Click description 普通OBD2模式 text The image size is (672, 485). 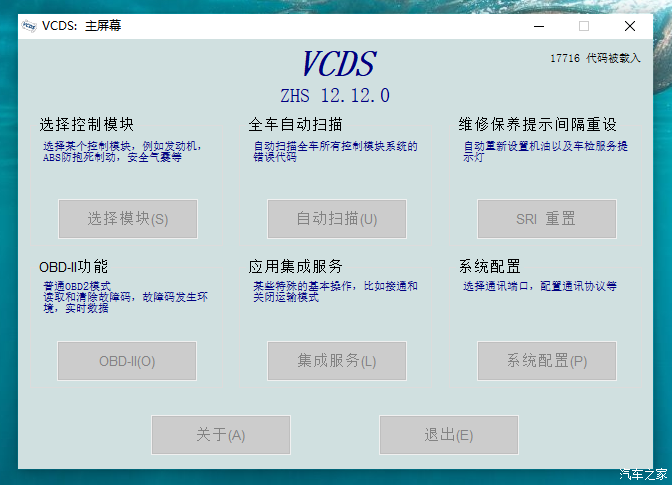pos(77,286)
